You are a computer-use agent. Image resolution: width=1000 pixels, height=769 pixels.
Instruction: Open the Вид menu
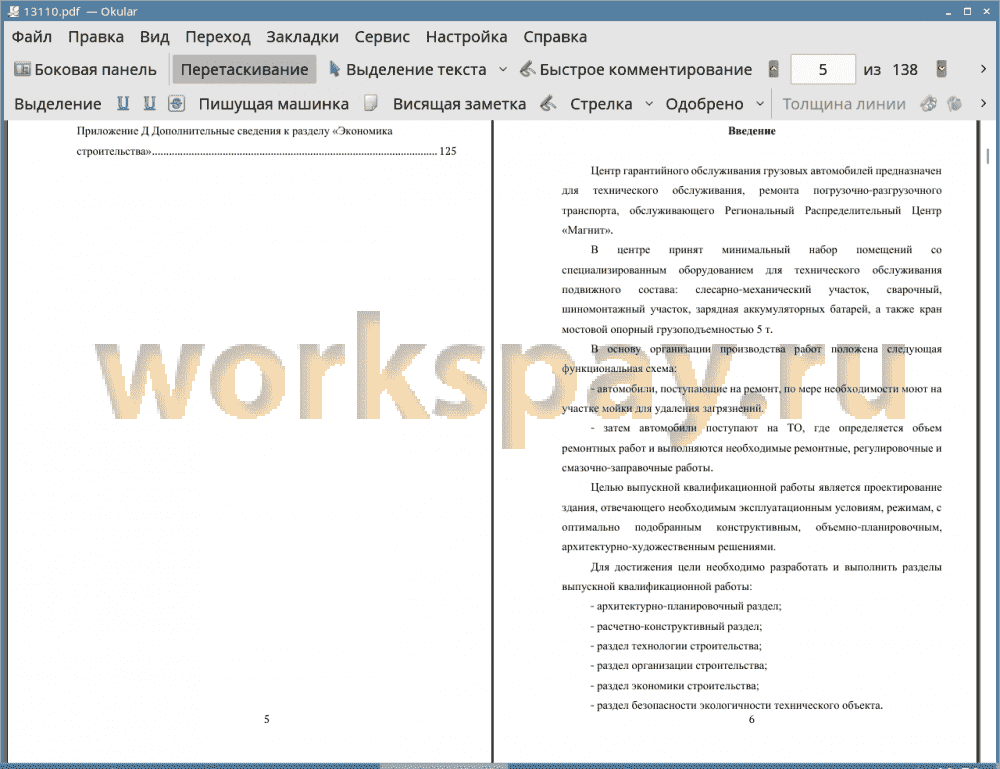tap(154, 37)
